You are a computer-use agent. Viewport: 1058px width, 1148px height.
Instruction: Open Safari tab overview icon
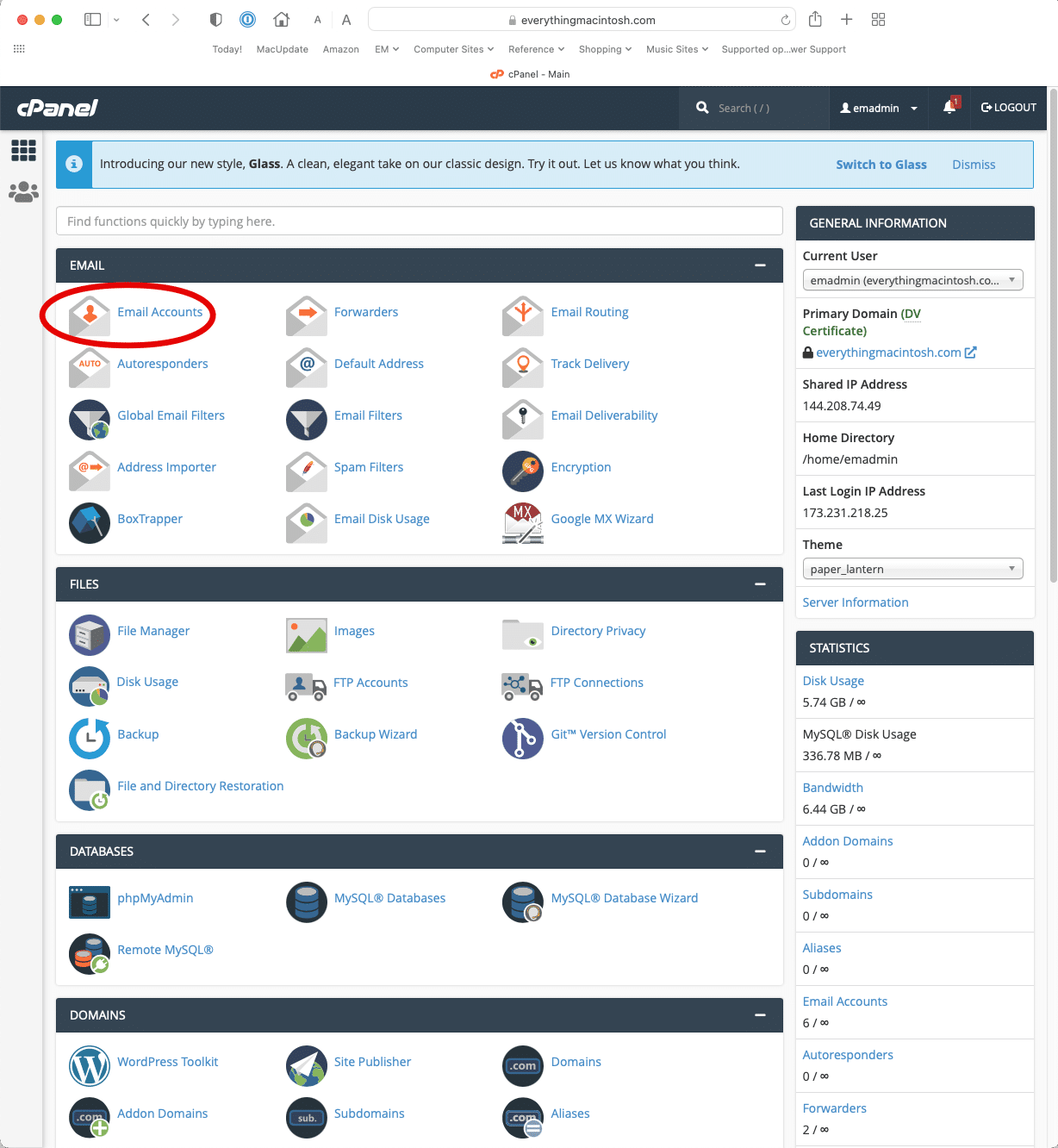pos(878,20)
